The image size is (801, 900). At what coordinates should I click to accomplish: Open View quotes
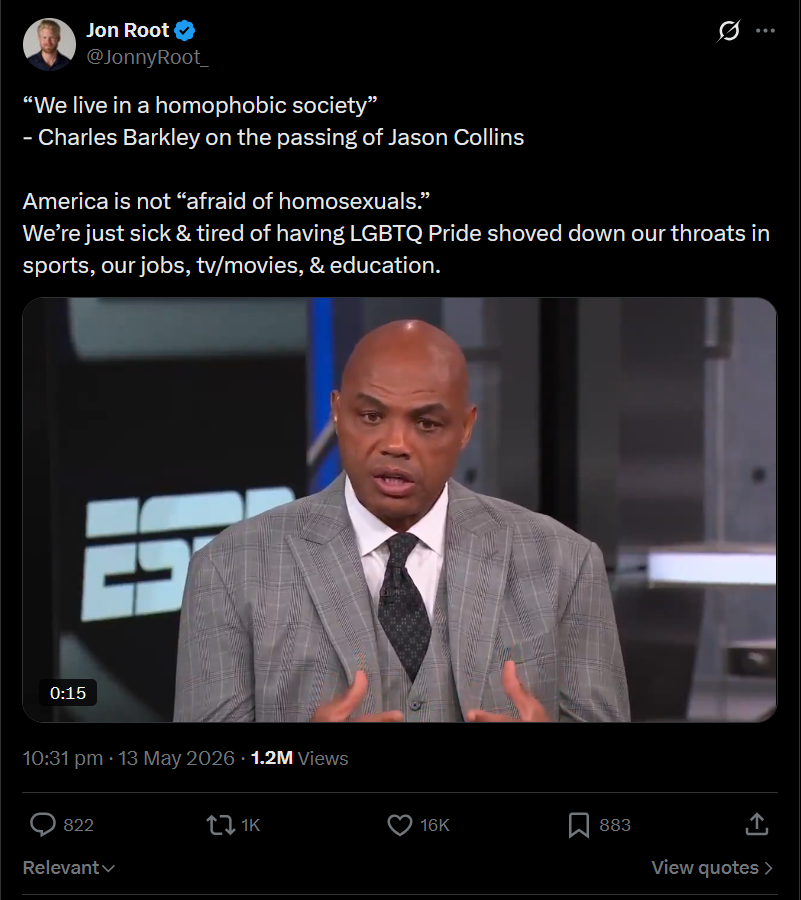pyautogui.click(x=712, y=867)
